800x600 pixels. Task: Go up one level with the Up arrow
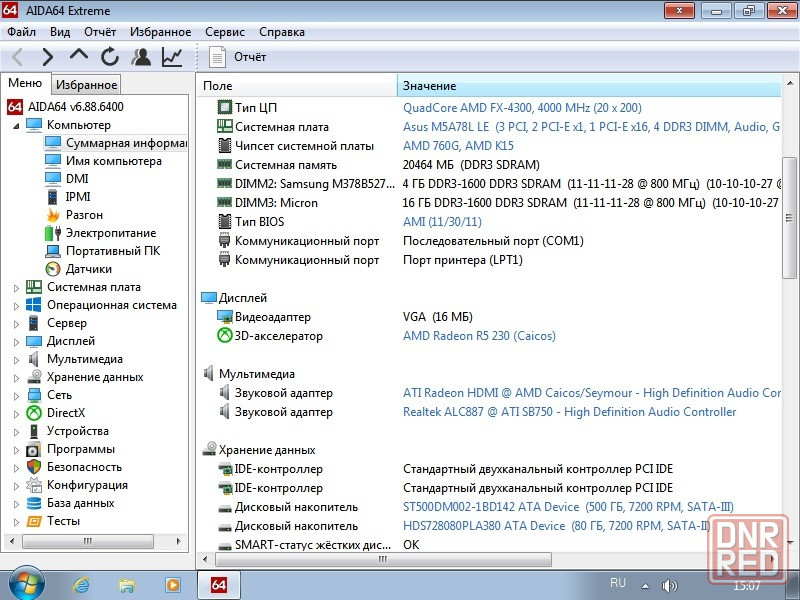[79, 56]
